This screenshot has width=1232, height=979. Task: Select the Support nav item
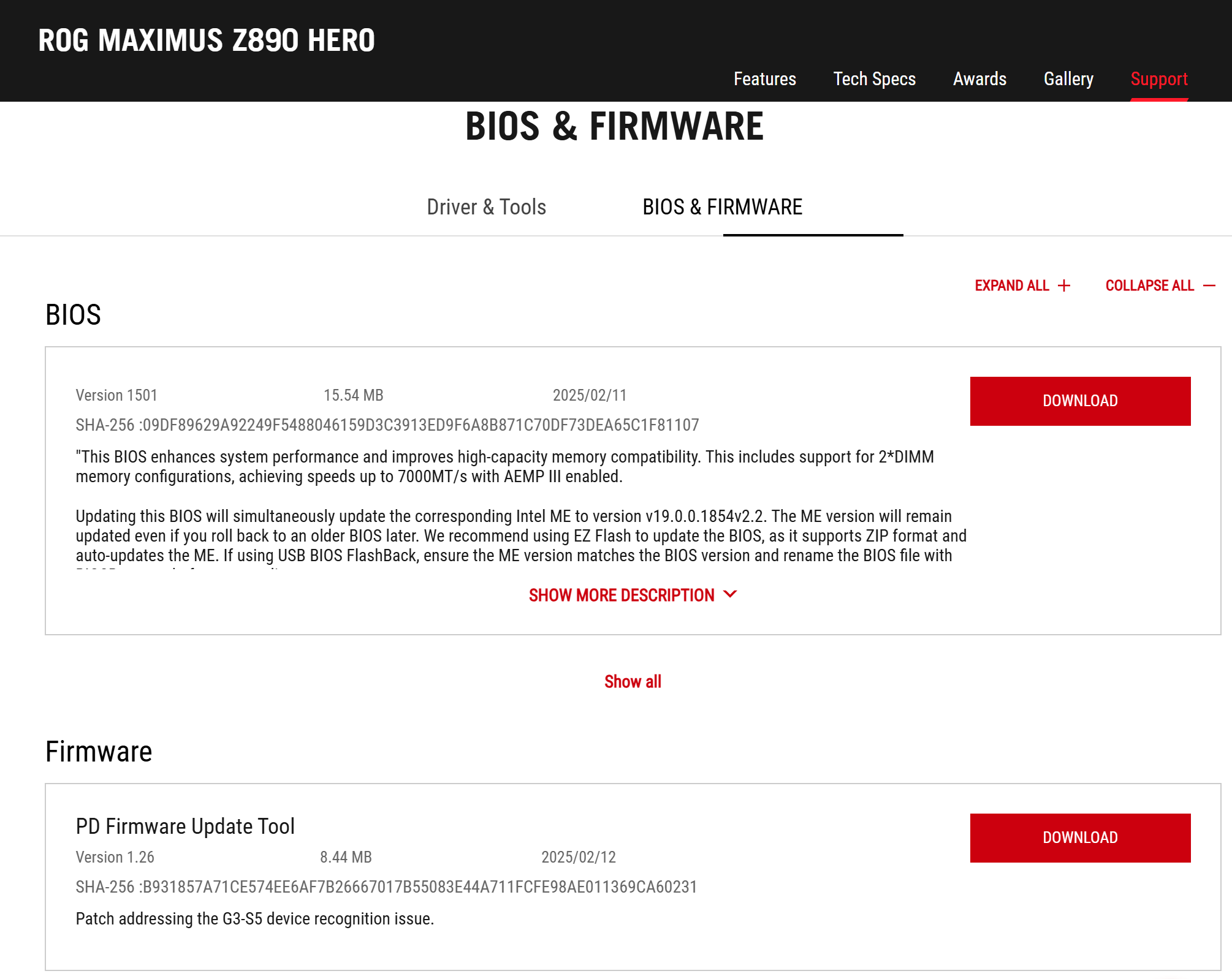pos(1158,79)
